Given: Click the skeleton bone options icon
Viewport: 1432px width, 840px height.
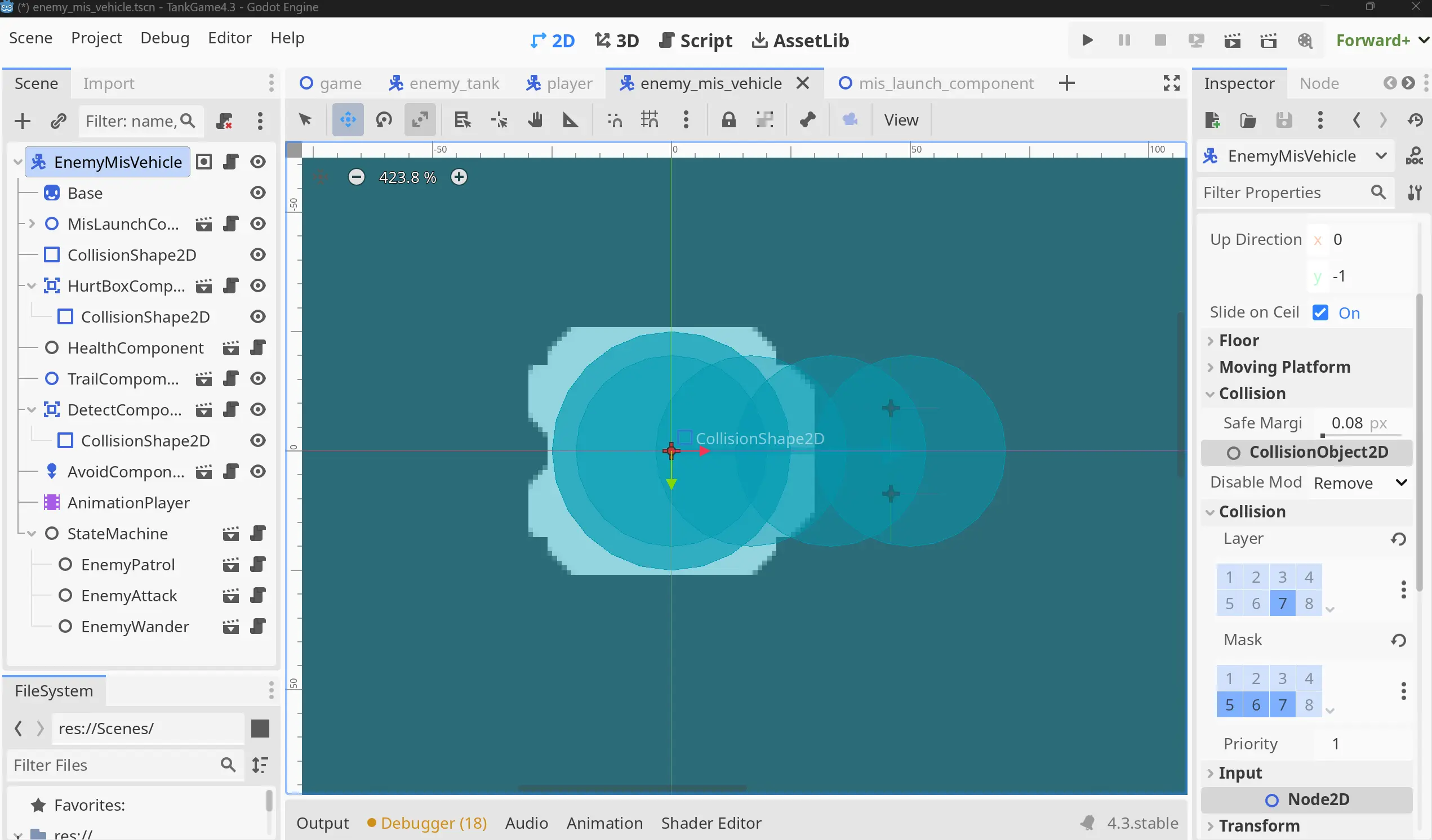Looking at the screenshot, I should pyautogui.click(x=807, y=120).
